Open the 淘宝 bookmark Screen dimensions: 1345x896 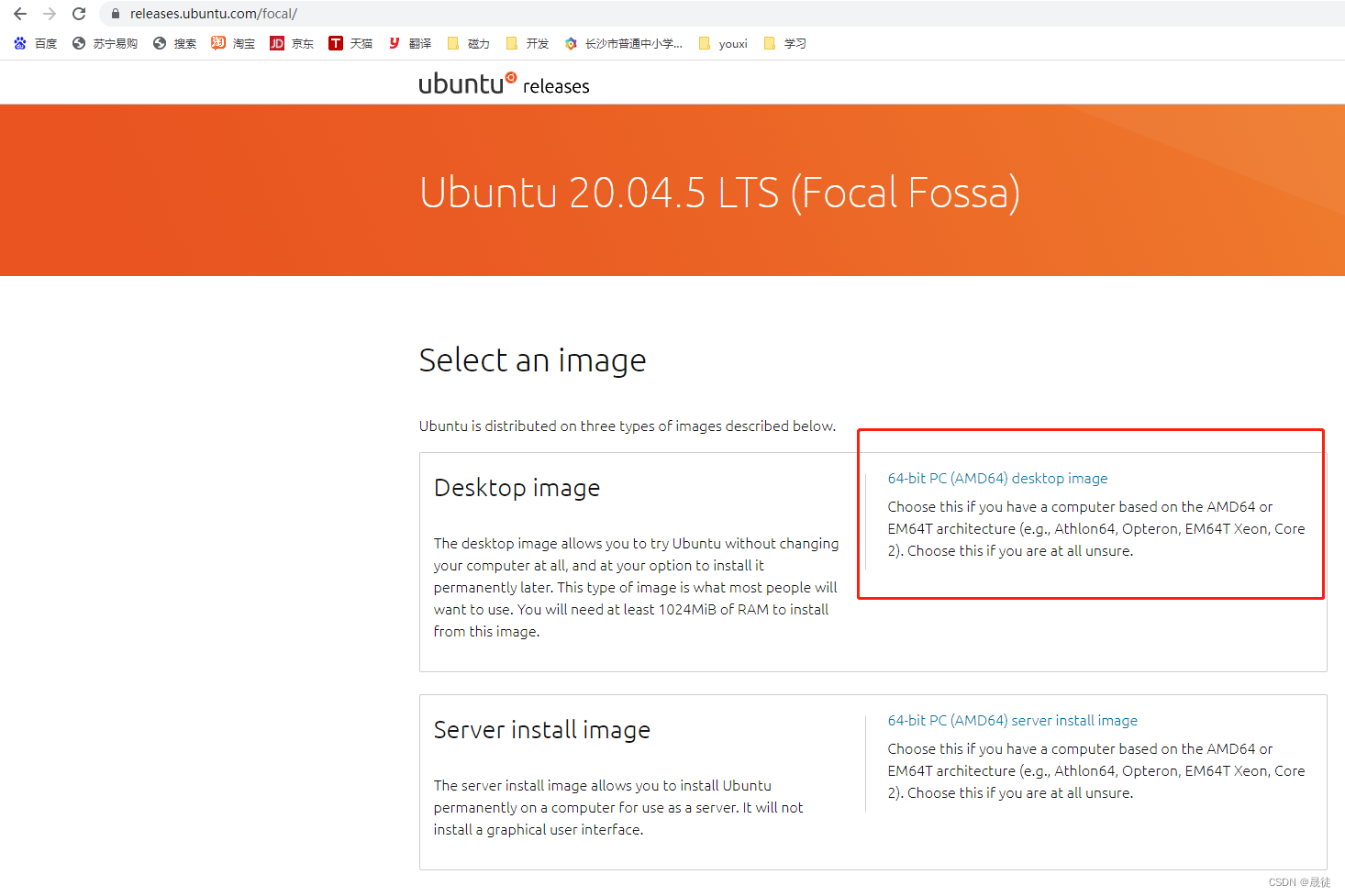233,43
